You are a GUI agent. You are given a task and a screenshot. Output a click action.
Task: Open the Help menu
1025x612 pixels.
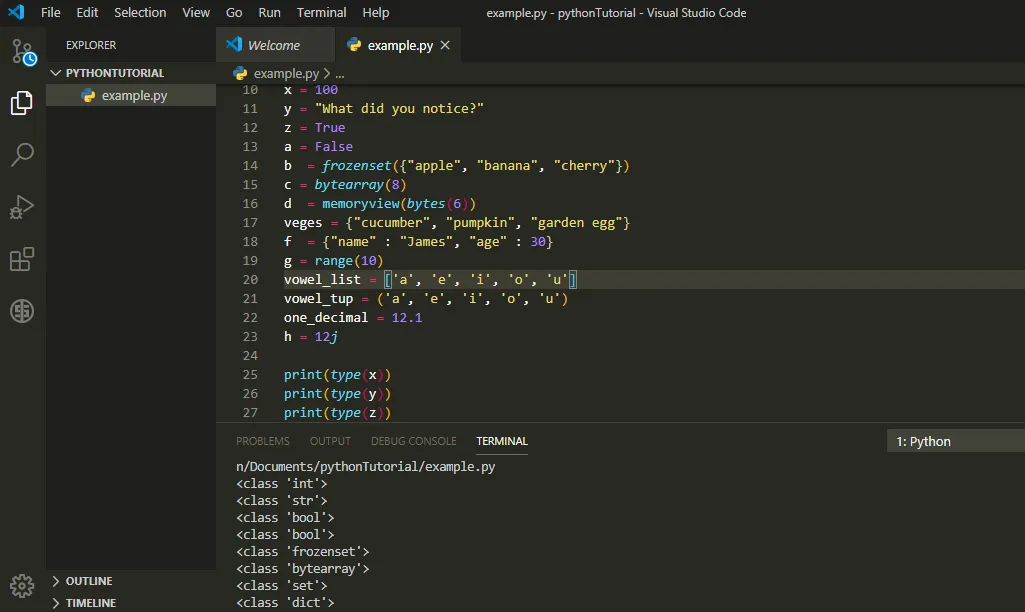(376, 12)
